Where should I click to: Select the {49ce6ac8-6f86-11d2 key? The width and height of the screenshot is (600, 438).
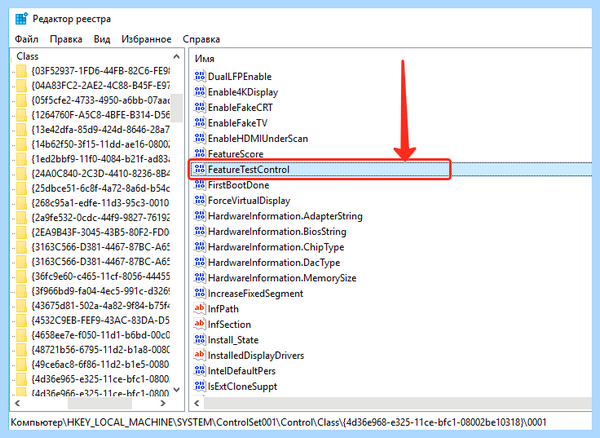(101, 364)
